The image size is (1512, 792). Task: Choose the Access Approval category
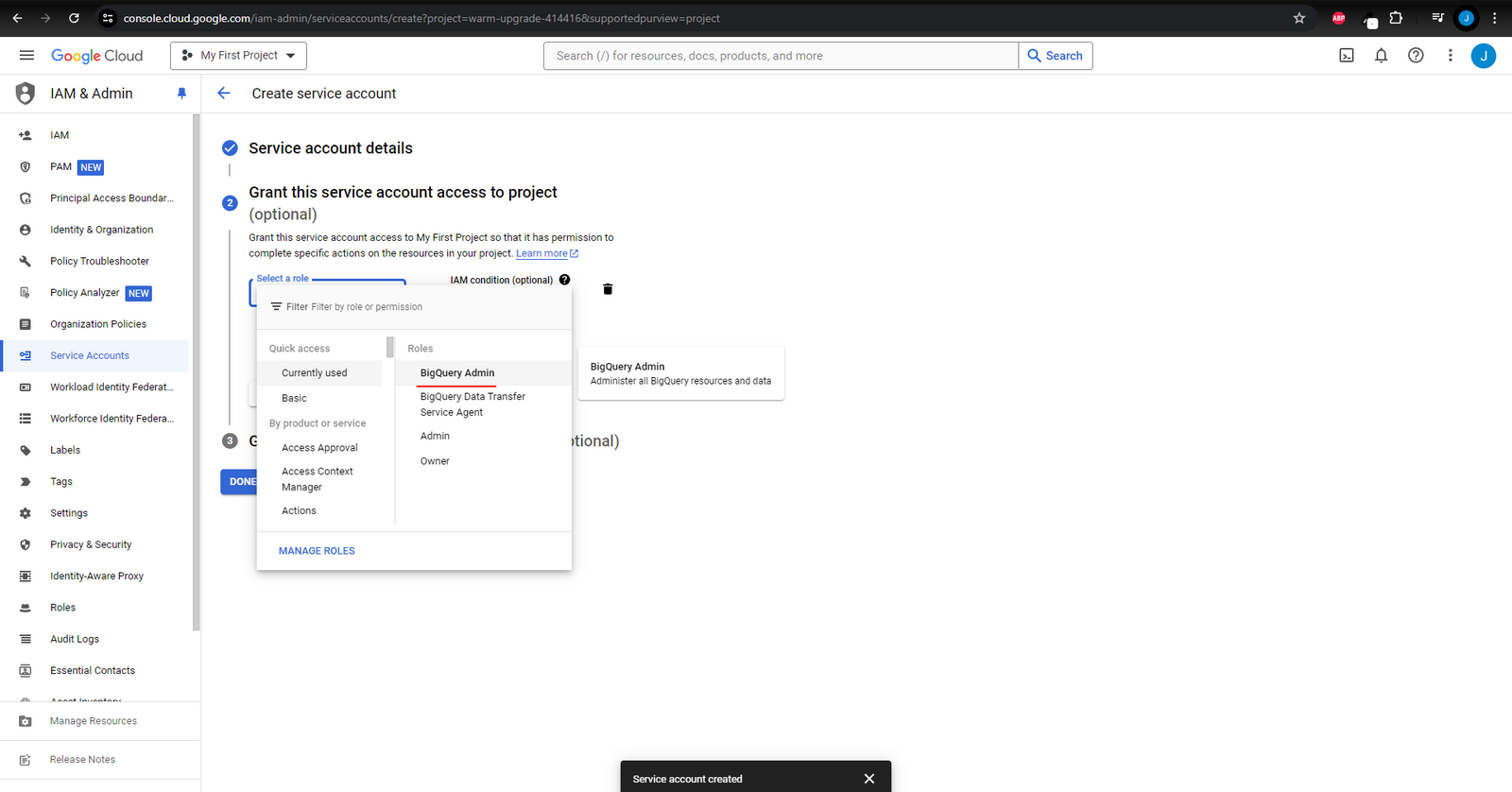pyautogui.click(x=319, y=448)
